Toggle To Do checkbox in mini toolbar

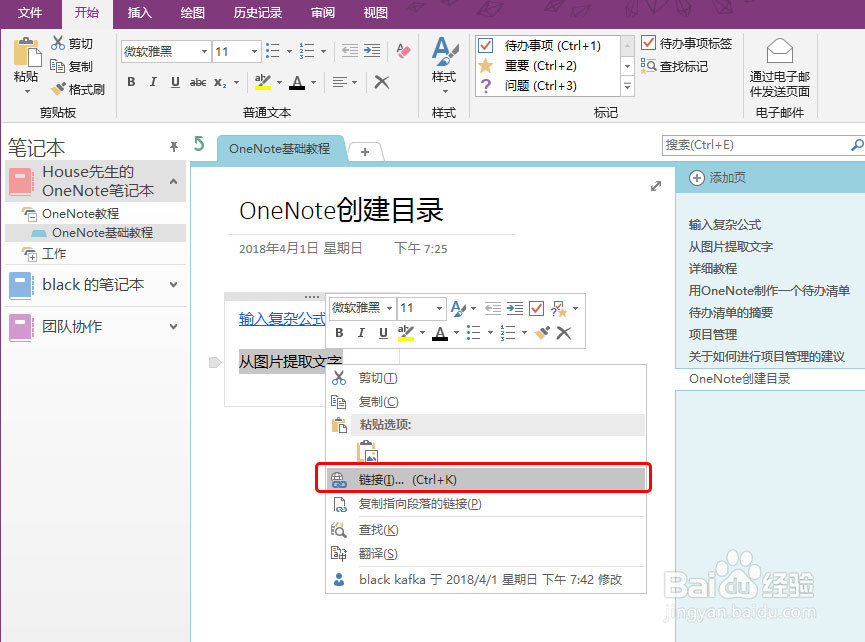[536, 308]
